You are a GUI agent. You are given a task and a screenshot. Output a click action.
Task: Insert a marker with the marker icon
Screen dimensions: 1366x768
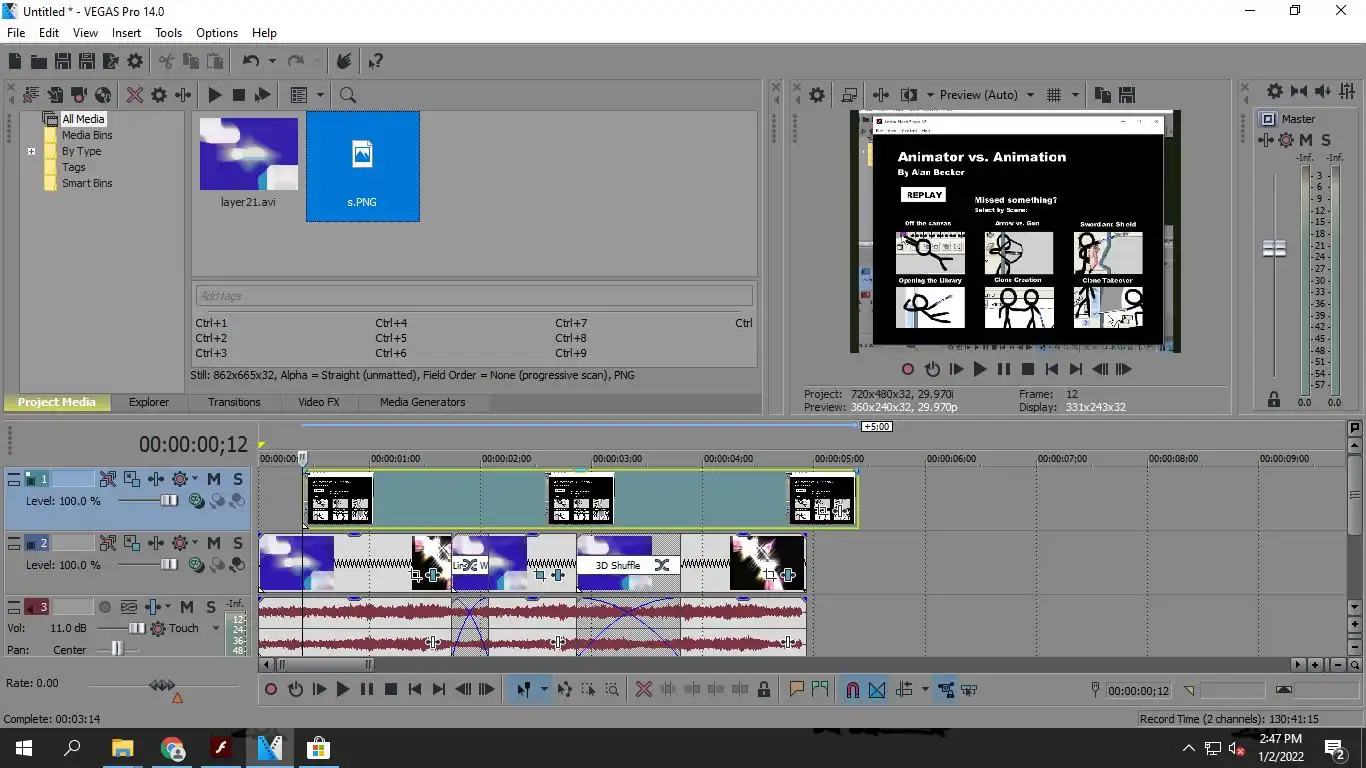[796, 689]
